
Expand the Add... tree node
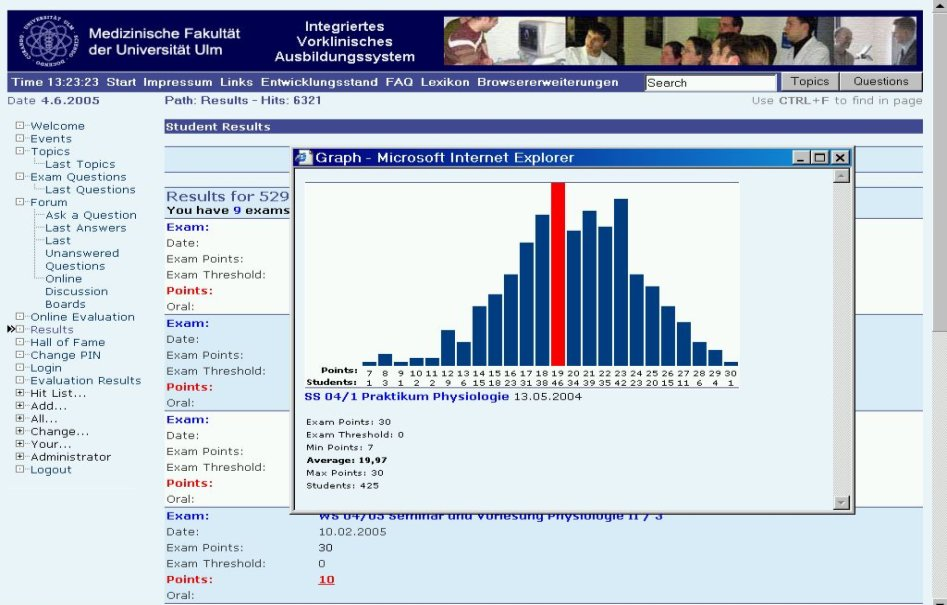coord(20,406)
